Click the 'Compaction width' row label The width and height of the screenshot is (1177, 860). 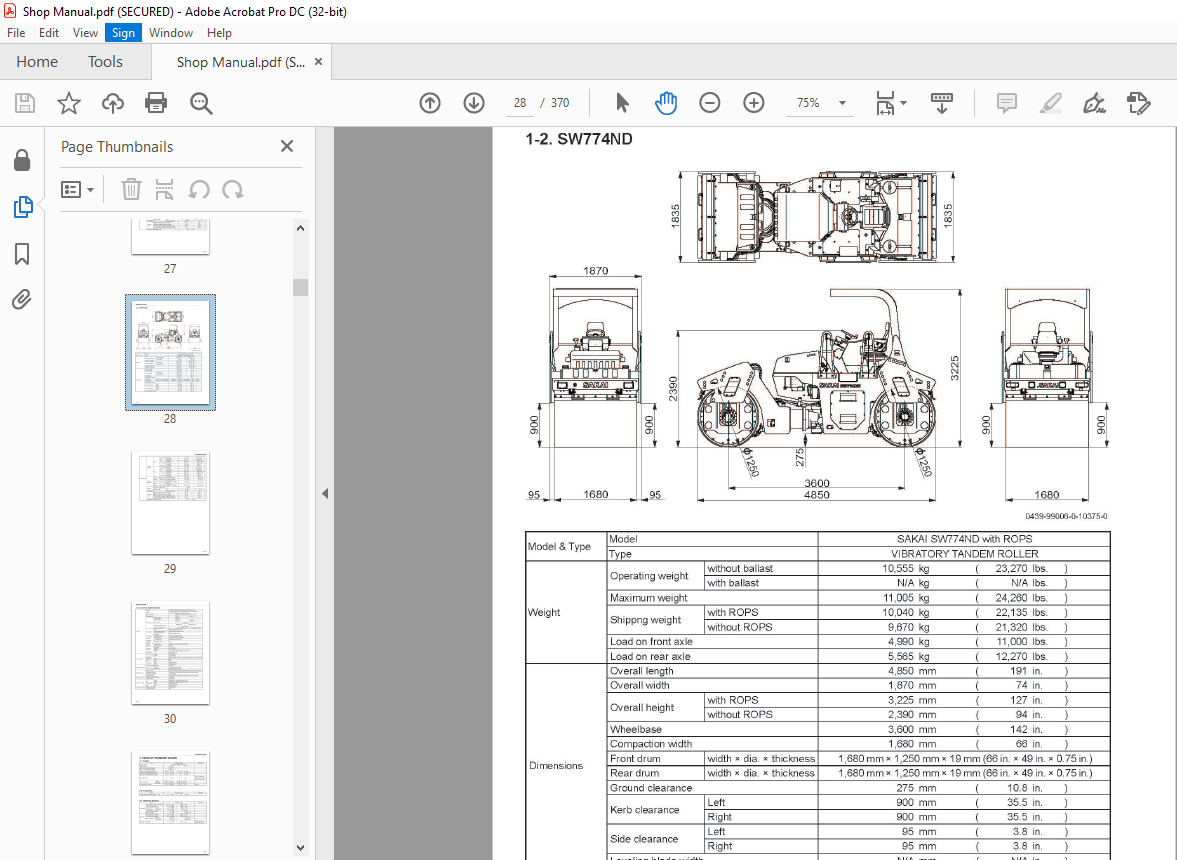[x=651, y=744]
